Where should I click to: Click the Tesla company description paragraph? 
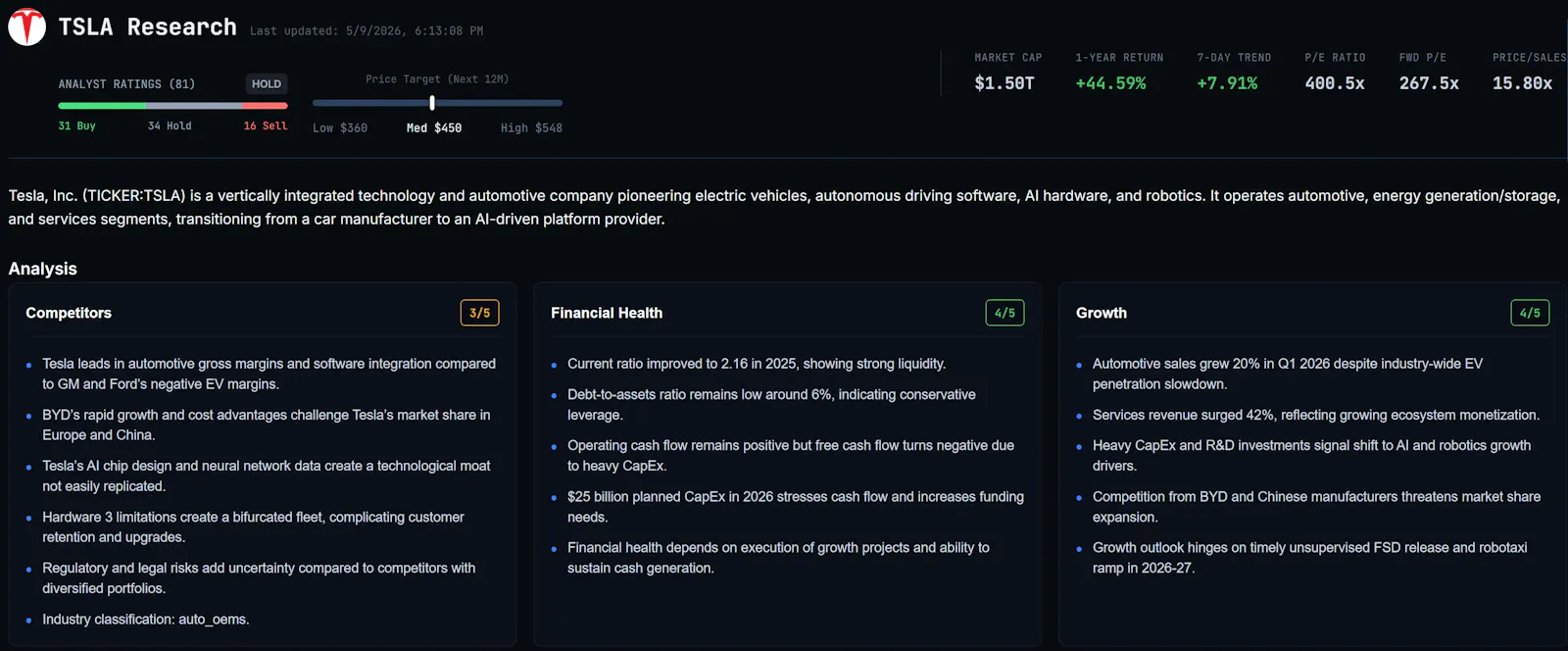click(784, 208)
